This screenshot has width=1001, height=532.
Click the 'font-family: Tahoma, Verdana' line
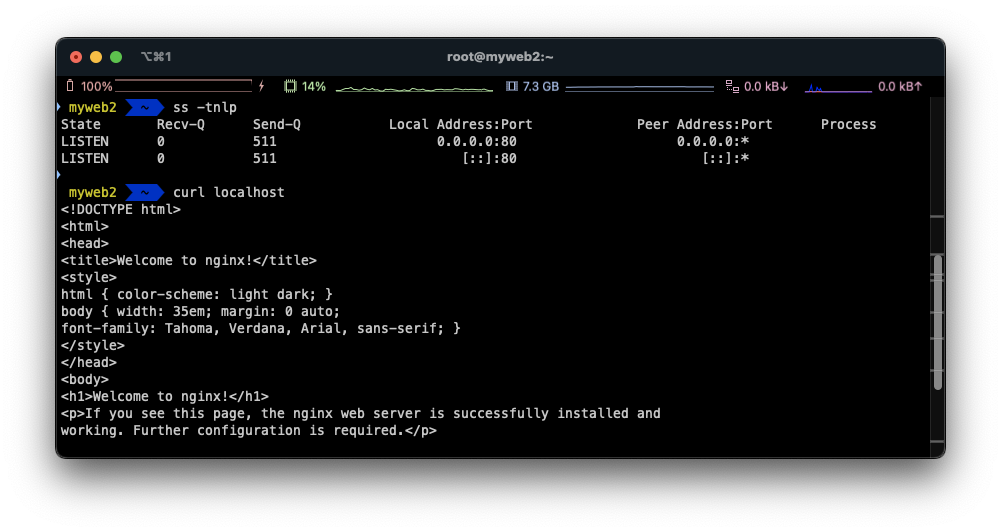coord(260,328)
